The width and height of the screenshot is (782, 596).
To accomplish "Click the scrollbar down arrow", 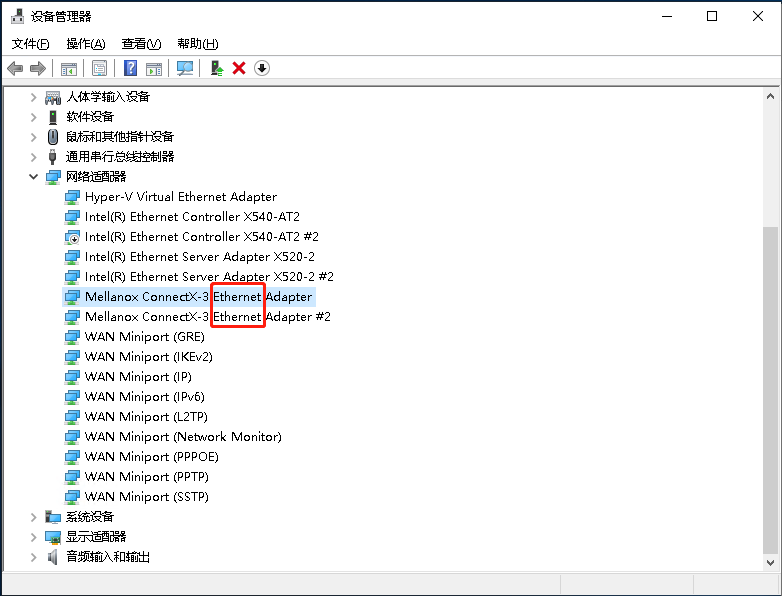I will [x=770, y=563].
